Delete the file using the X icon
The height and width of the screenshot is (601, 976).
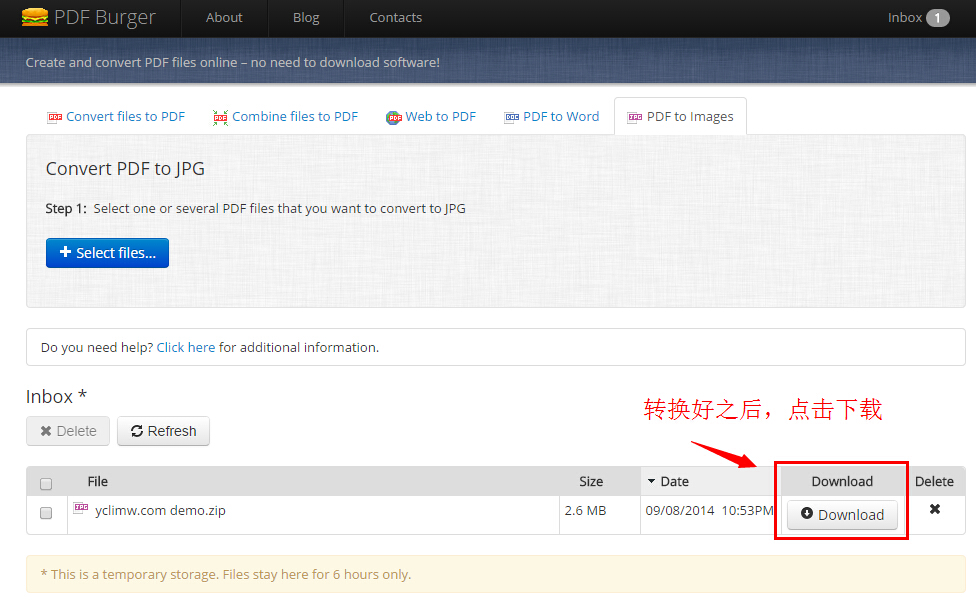935,509
